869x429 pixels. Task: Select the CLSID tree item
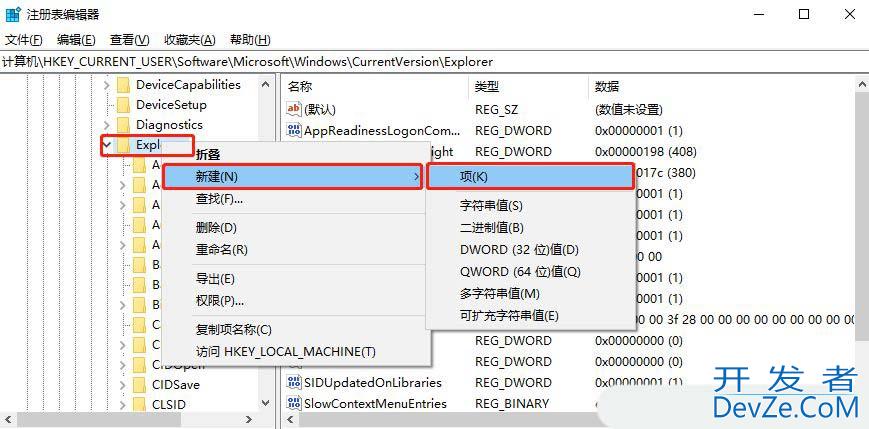pyautogui.click(x=169, y=404)
